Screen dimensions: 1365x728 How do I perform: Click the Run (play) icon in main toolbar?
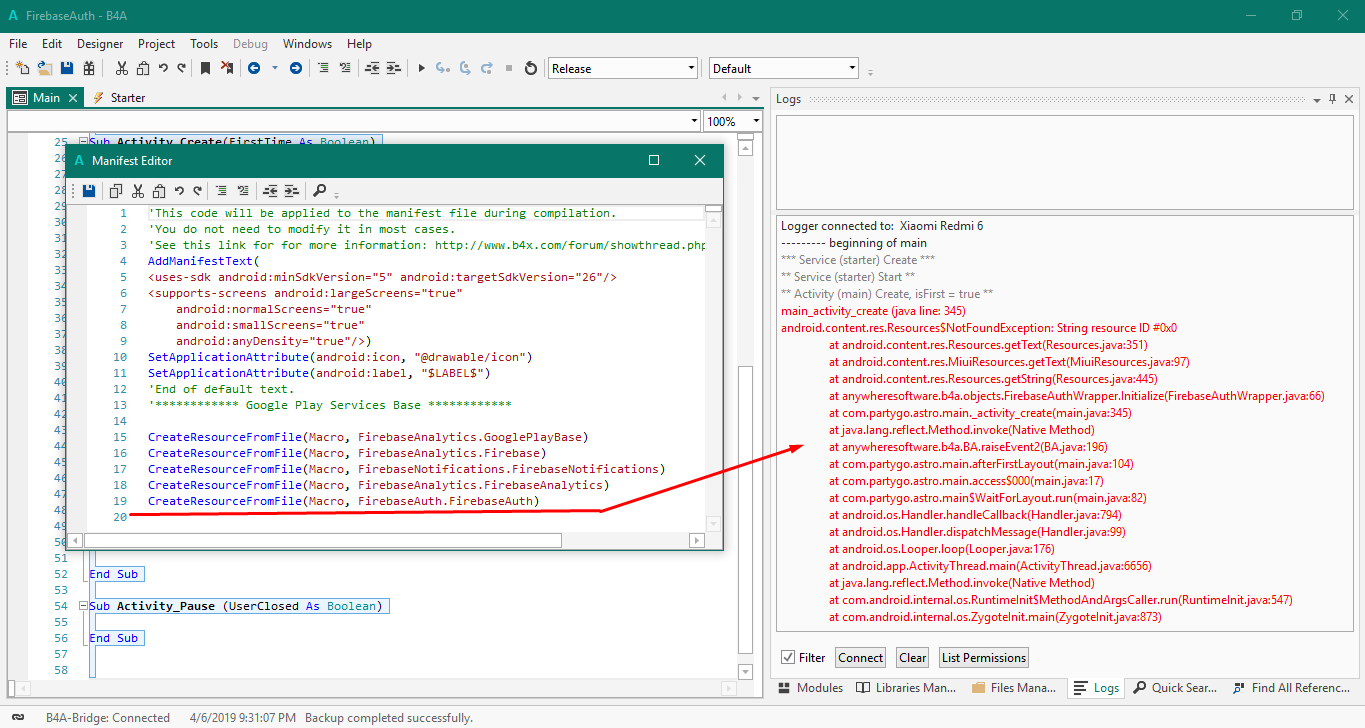tap(421, 68)
